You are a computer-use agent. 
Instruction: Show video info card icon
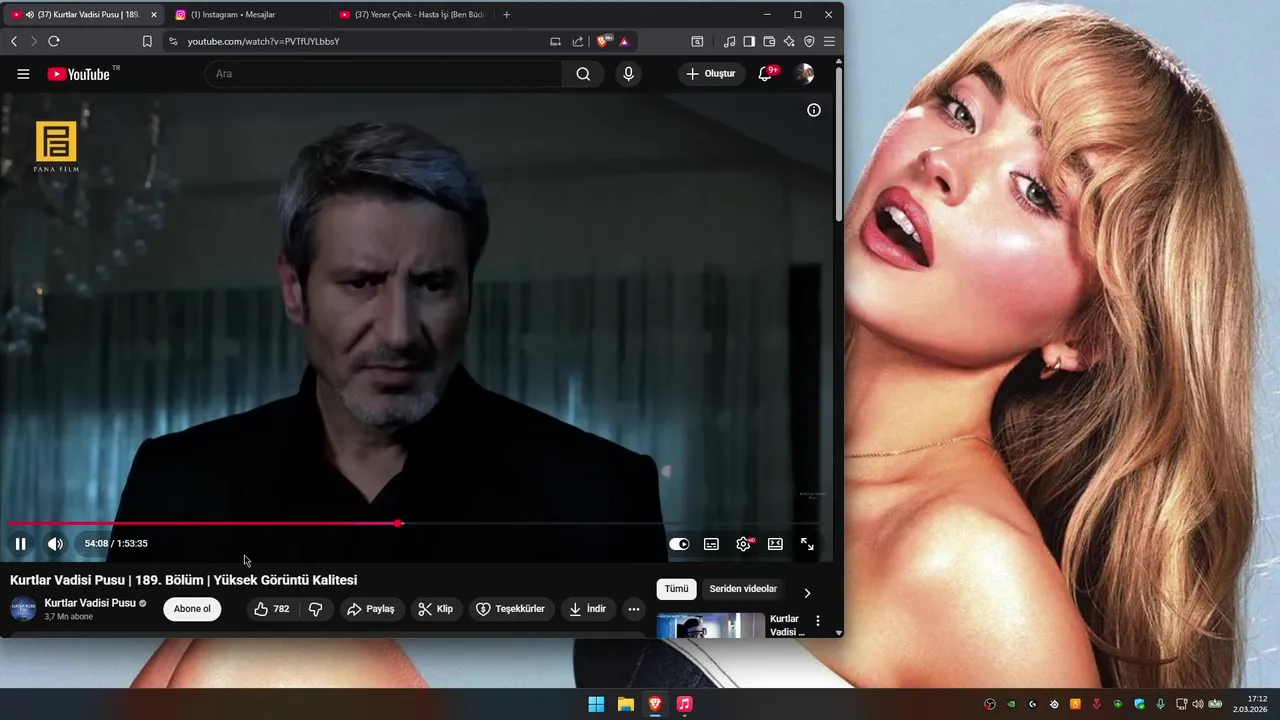pos(814,110)
